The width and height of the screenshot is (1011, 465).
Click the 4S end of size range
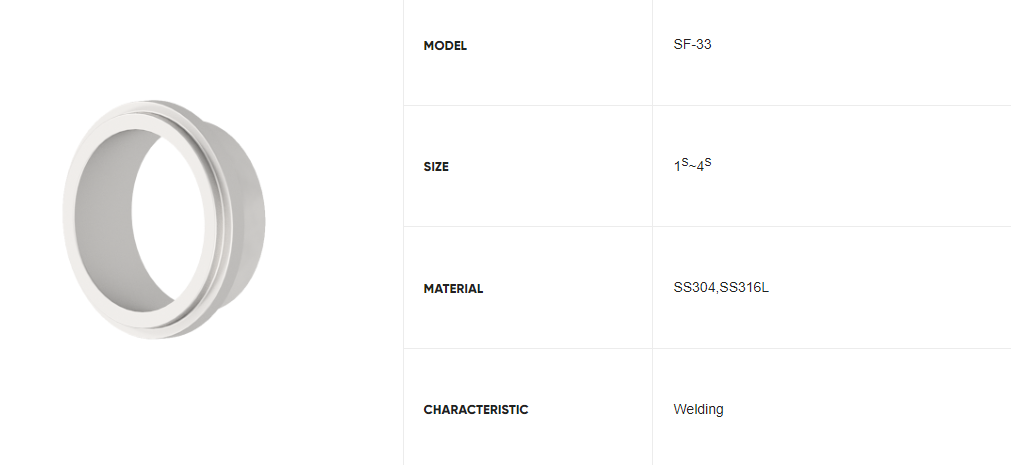coord(704,165)
